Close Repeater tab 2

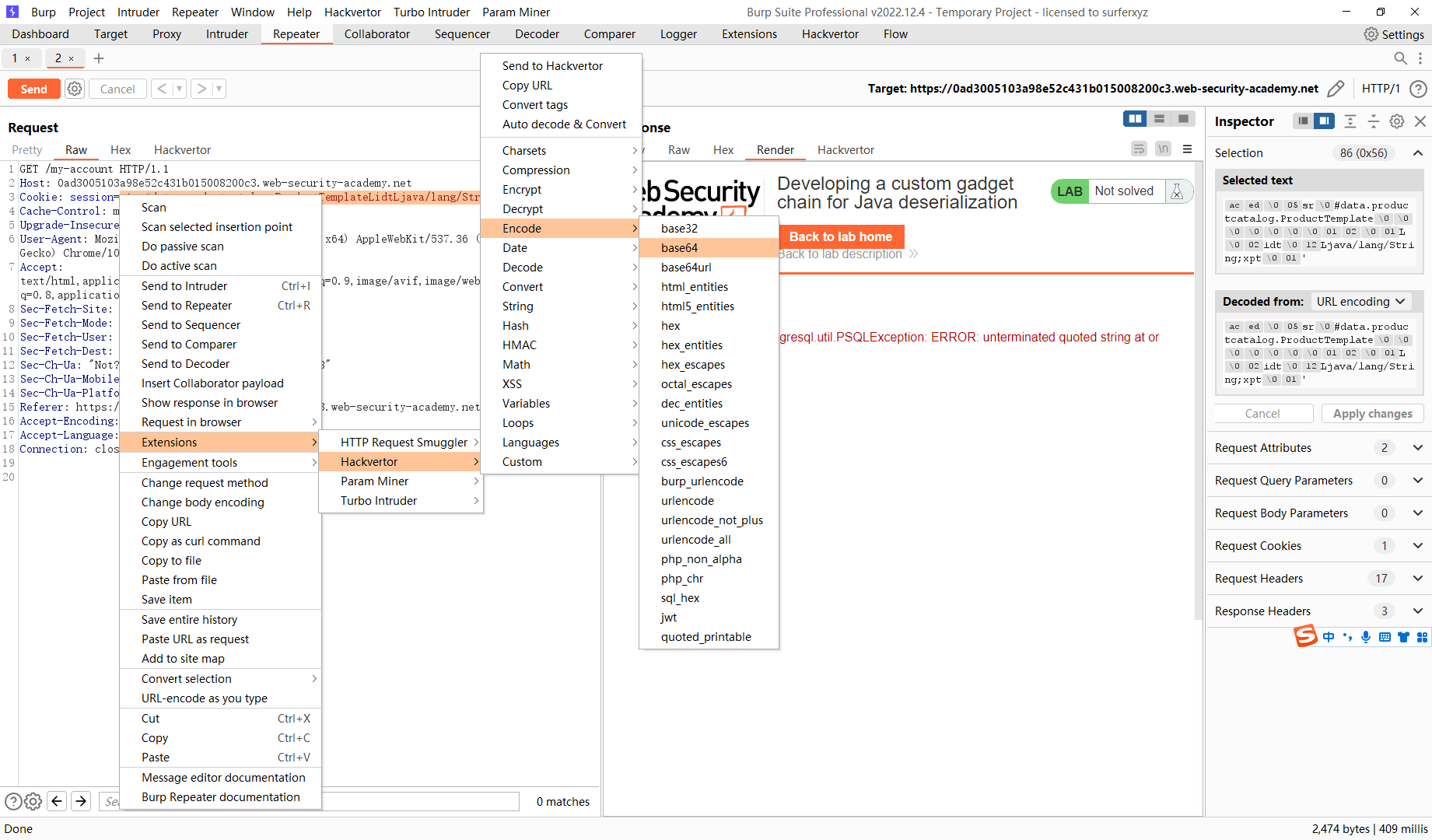(x=72, y=58)
